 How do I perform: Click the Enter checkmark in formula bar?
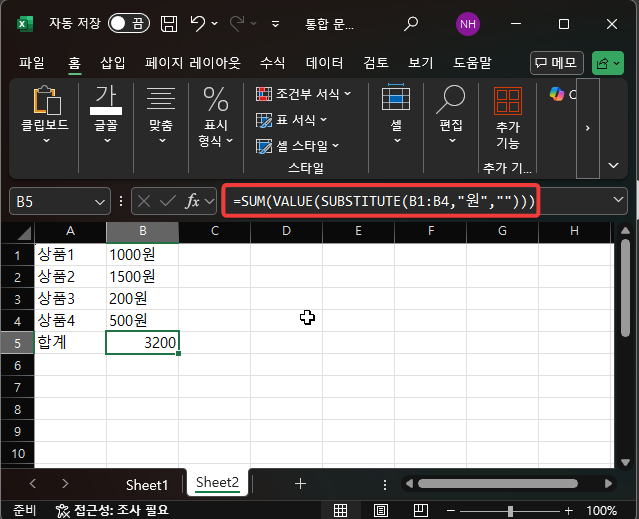pos(167,201)
